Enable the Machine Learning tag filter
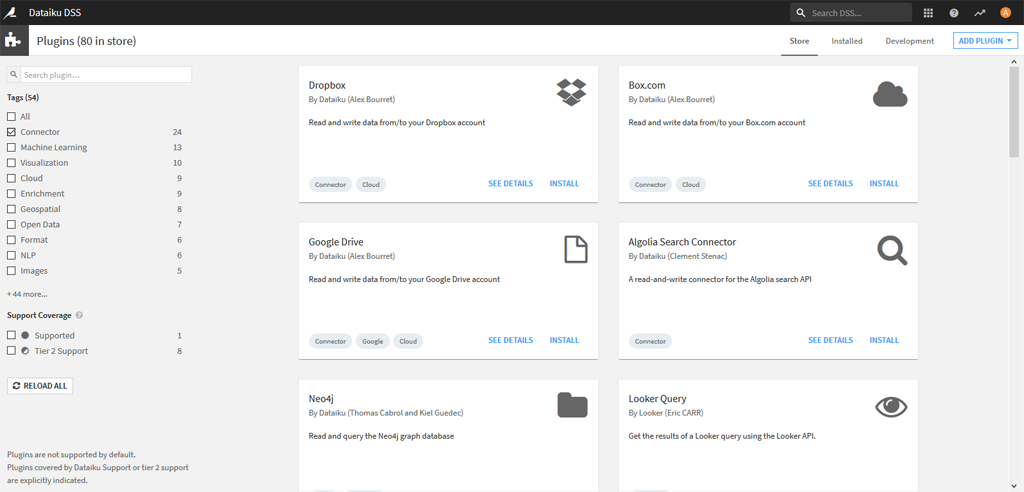Image resolution: width=1024 pixels, height=492 pixels. click(11, 148)
